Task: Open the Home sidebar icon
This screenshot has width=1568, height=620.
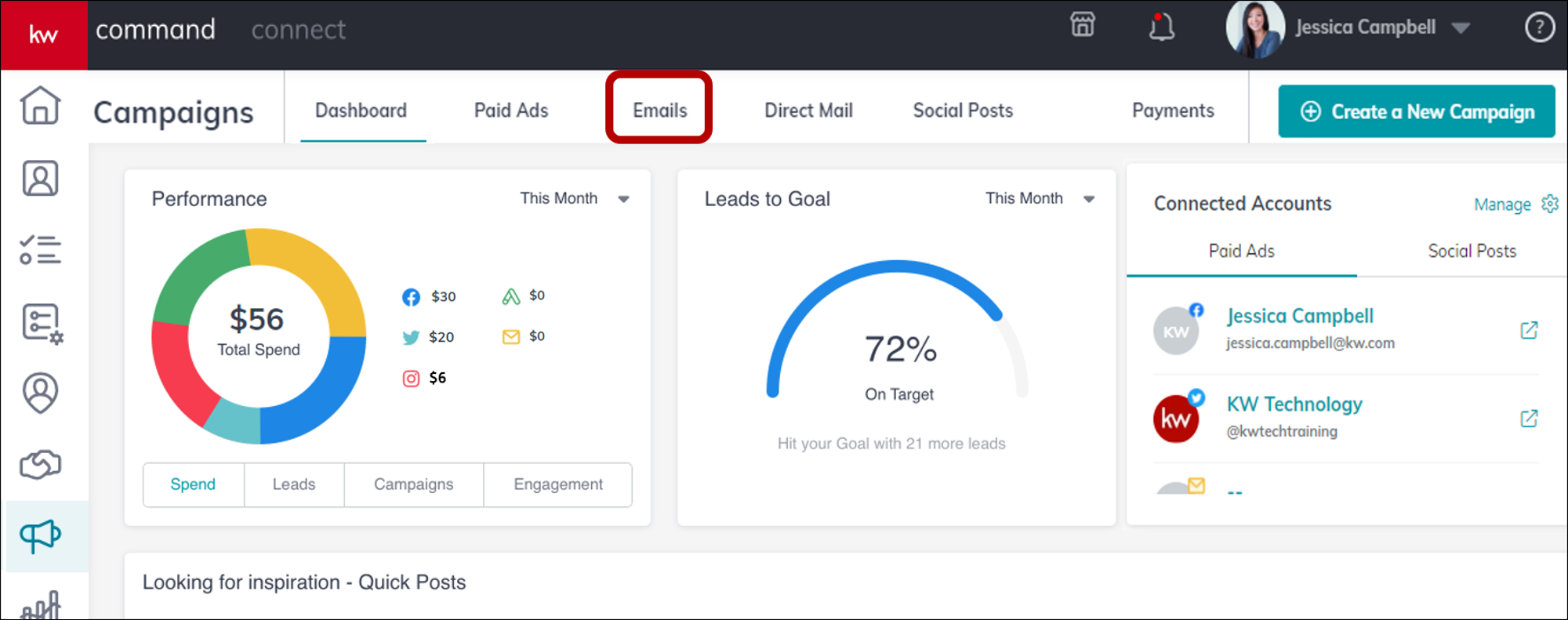Action: tap(41, 105)
